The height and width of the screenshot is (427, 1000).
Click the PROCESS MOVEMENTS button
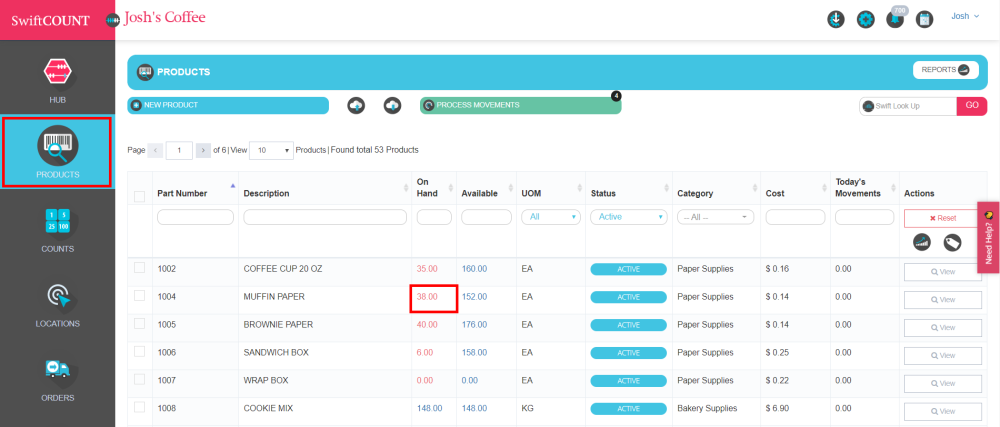point(520,105)
